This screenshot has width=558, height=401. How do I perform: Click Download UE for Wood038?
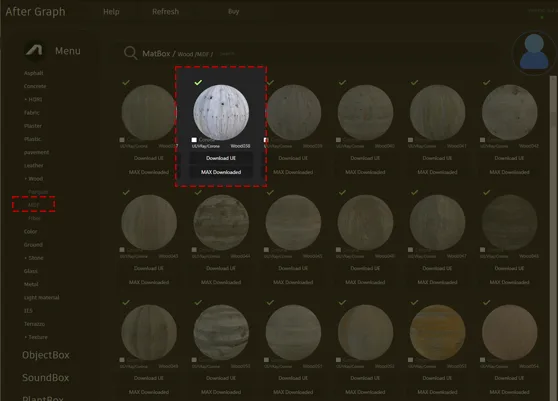click(x=221, y=158)
